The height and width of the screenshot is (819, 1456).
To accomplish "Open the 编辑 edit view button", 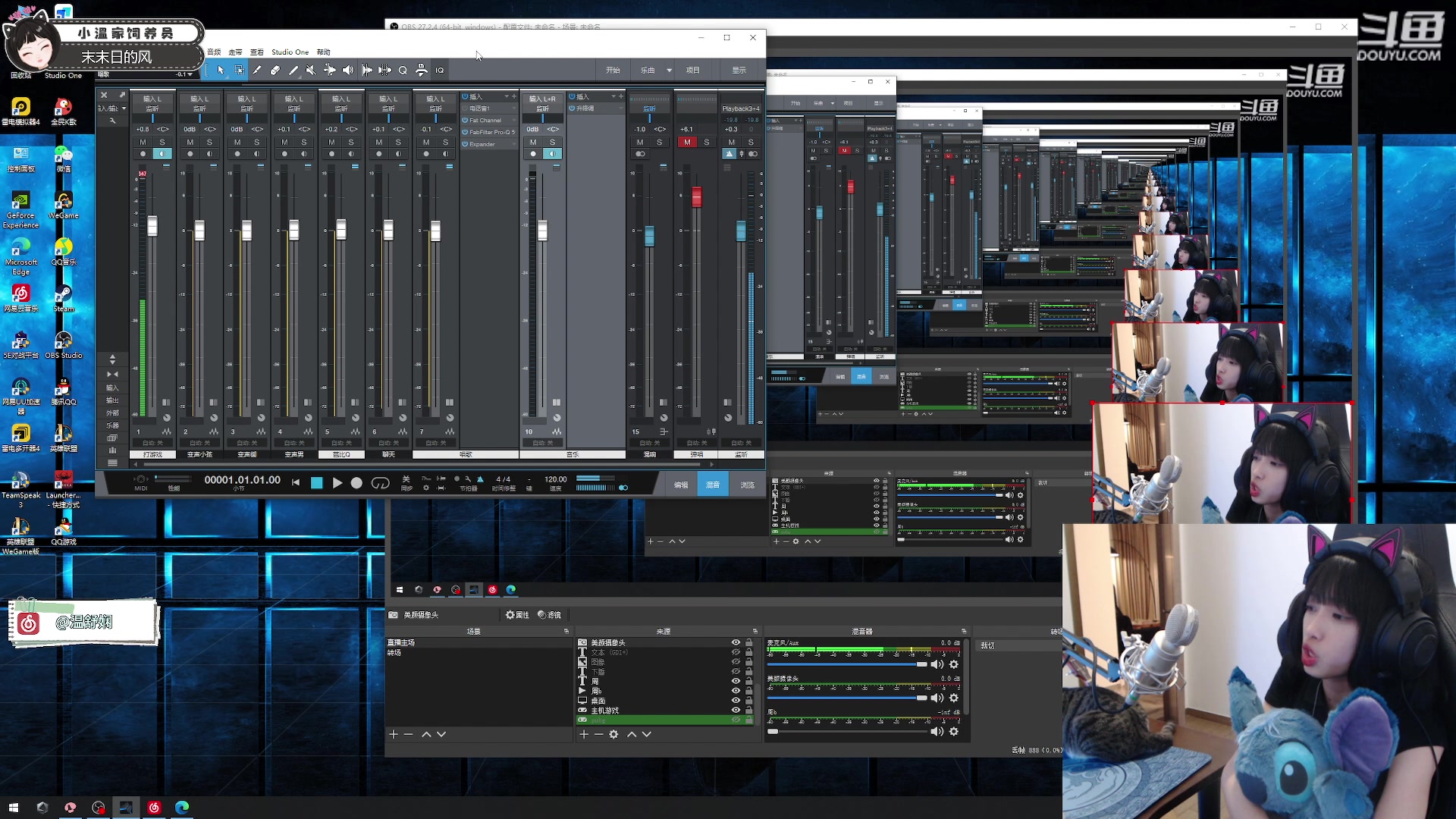I will 681,485.
